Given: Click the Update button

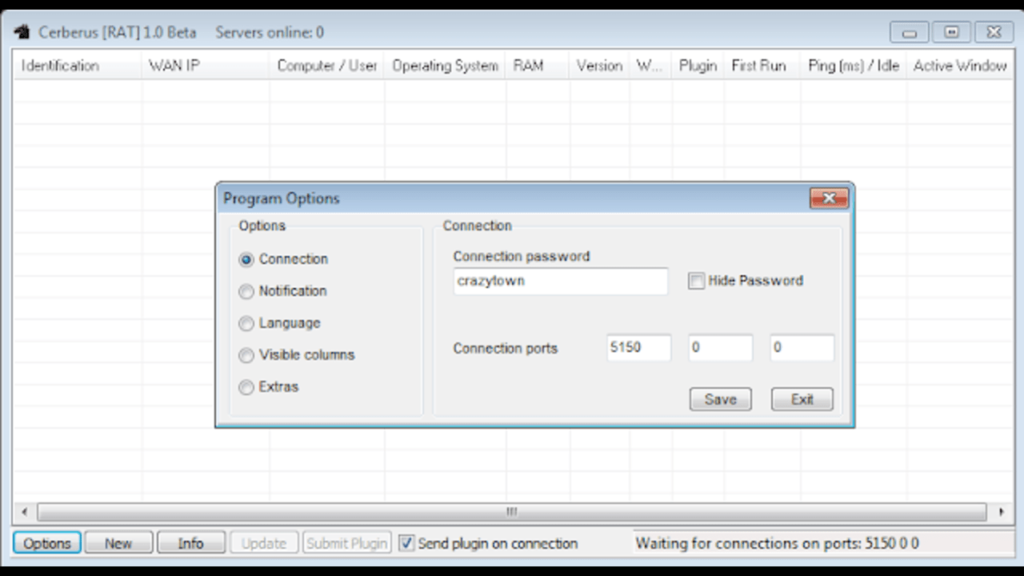Looking at the screenshot, I should (x=264, y=543).
